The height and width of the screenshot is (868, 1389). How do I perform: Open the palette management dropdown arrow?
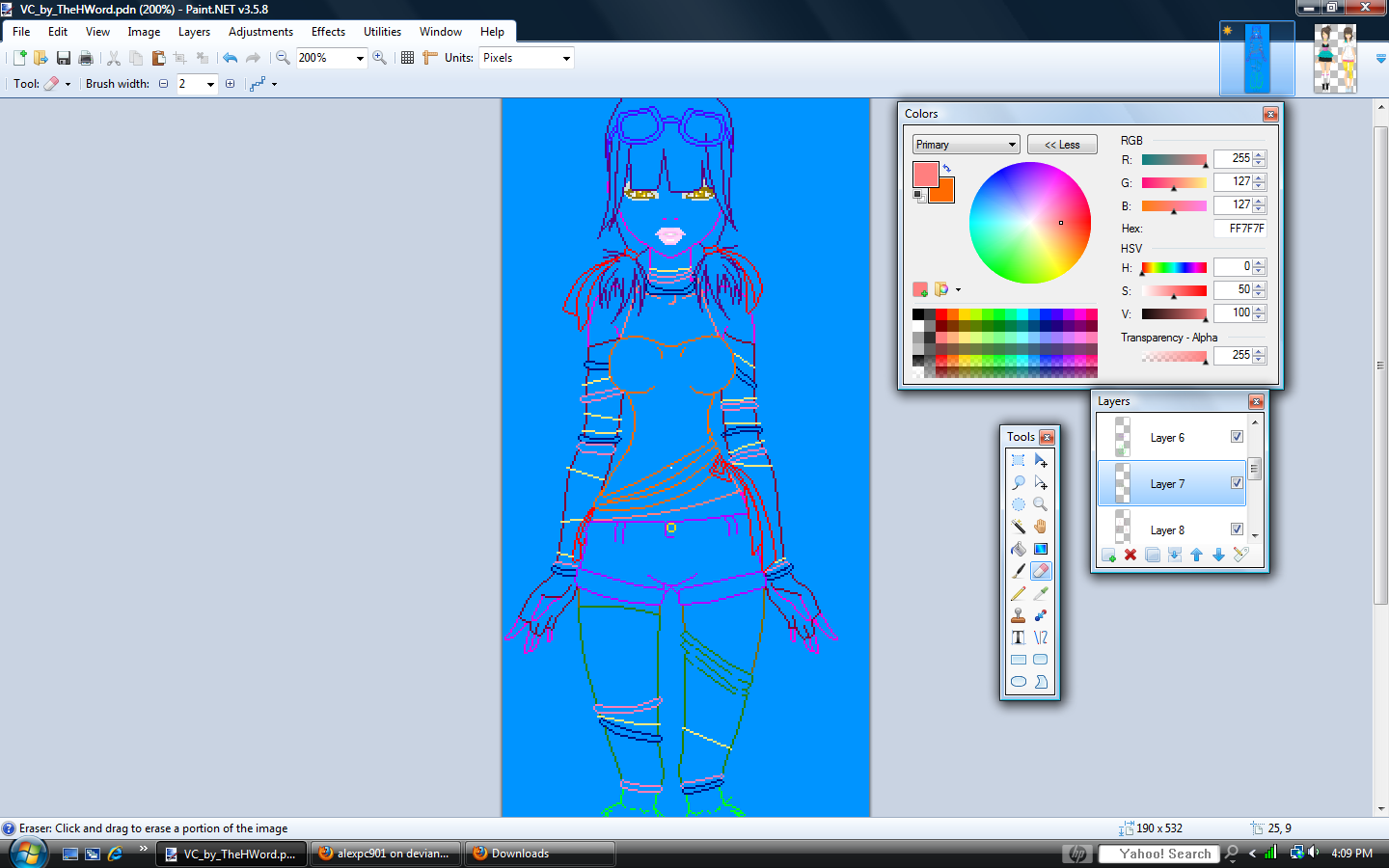pos(958,289)
